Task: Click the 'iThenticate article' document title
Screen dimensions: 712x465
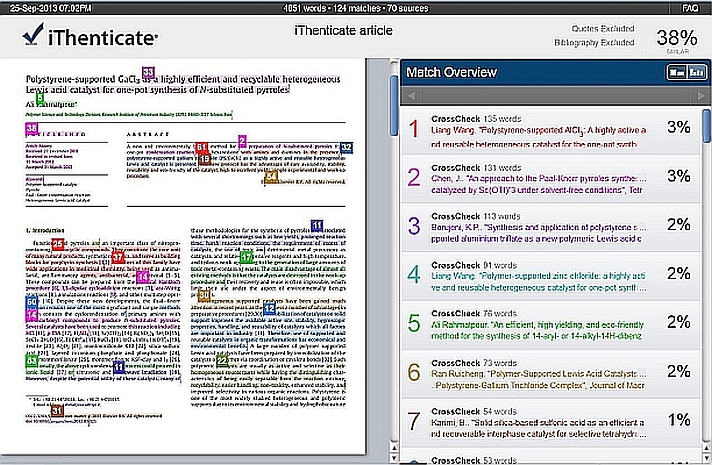Action: (343, 30)
